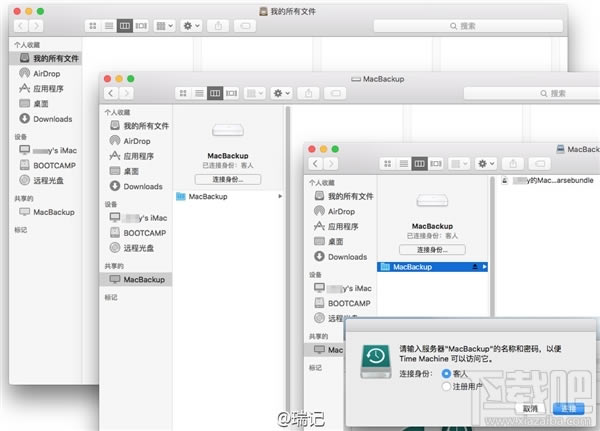600x431 pixels.
Task: Expand MacBackup folder arrow in front window
Action: coord(484,267)
